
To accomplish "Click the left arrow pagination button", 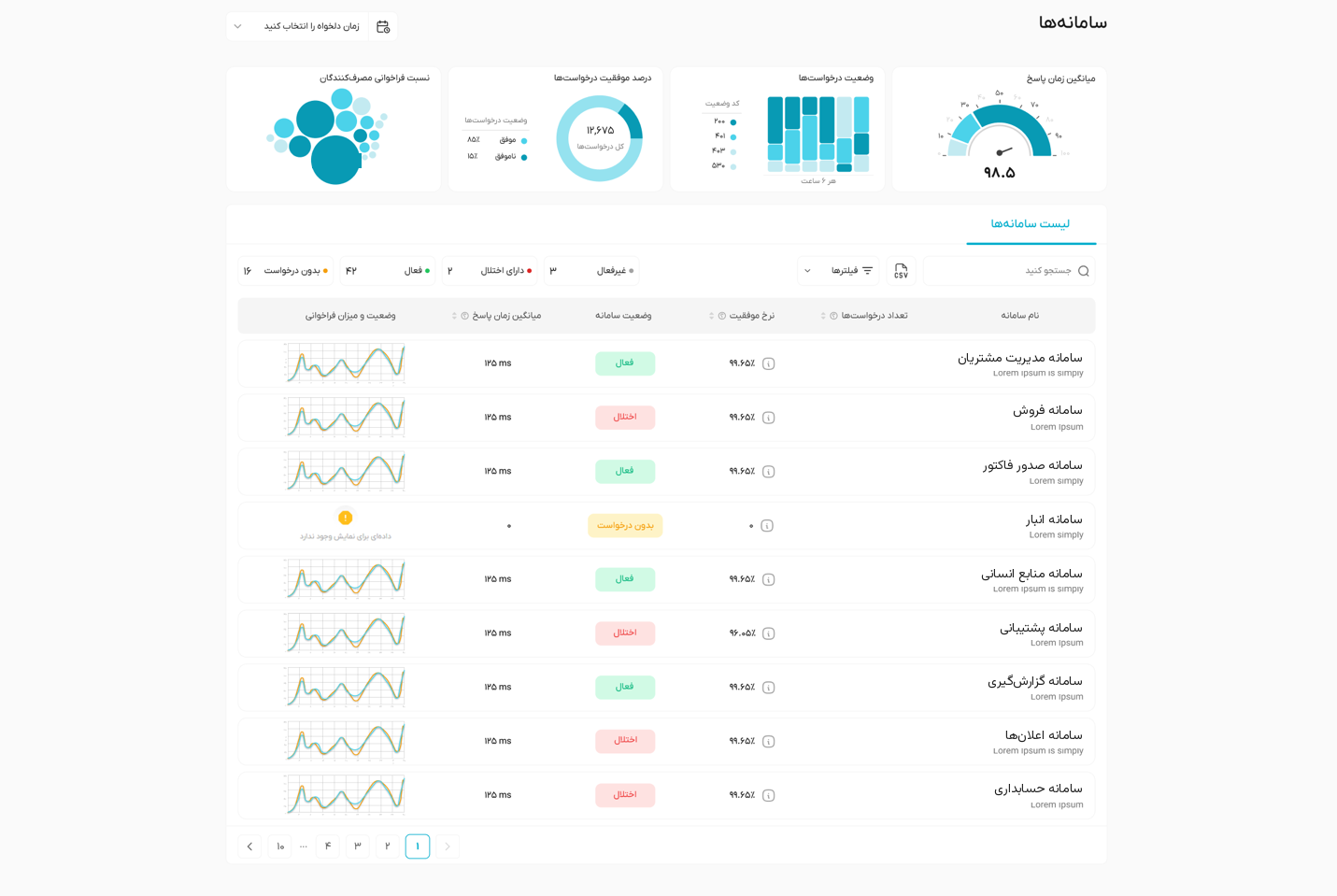I will click(249, 846).
